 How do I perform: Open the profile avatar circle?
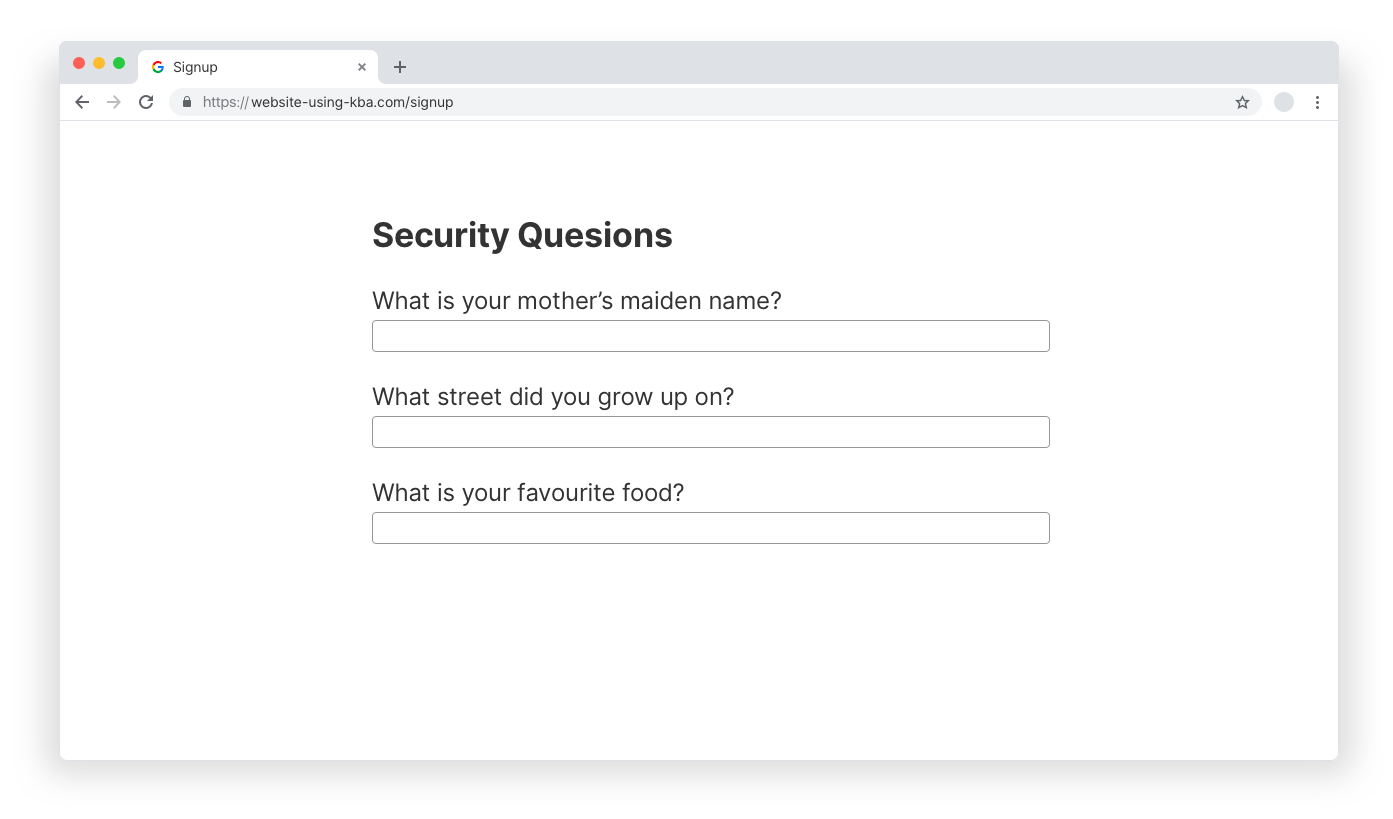[1284, 102]
